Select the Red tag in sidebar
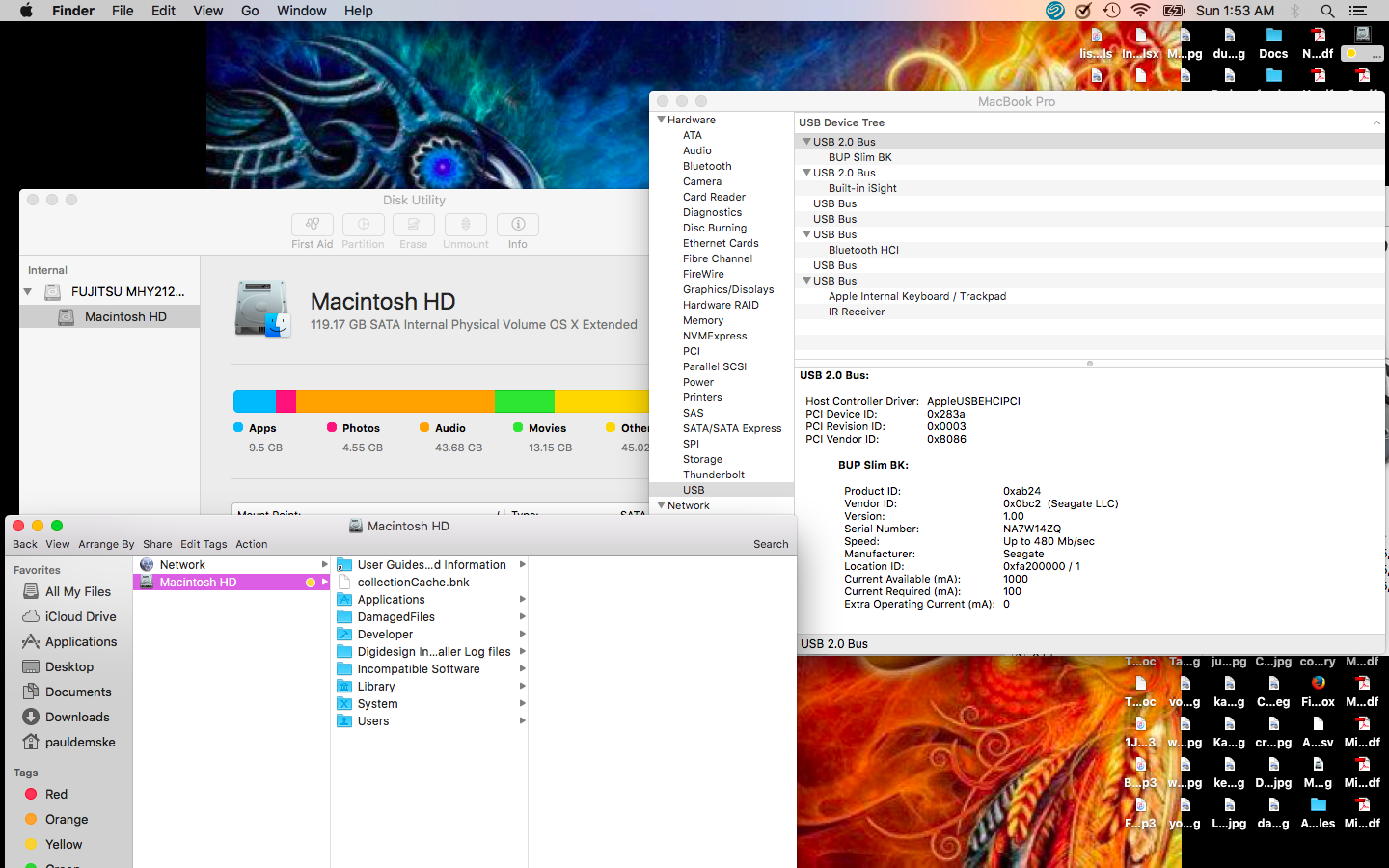 (x=56, y=794)
